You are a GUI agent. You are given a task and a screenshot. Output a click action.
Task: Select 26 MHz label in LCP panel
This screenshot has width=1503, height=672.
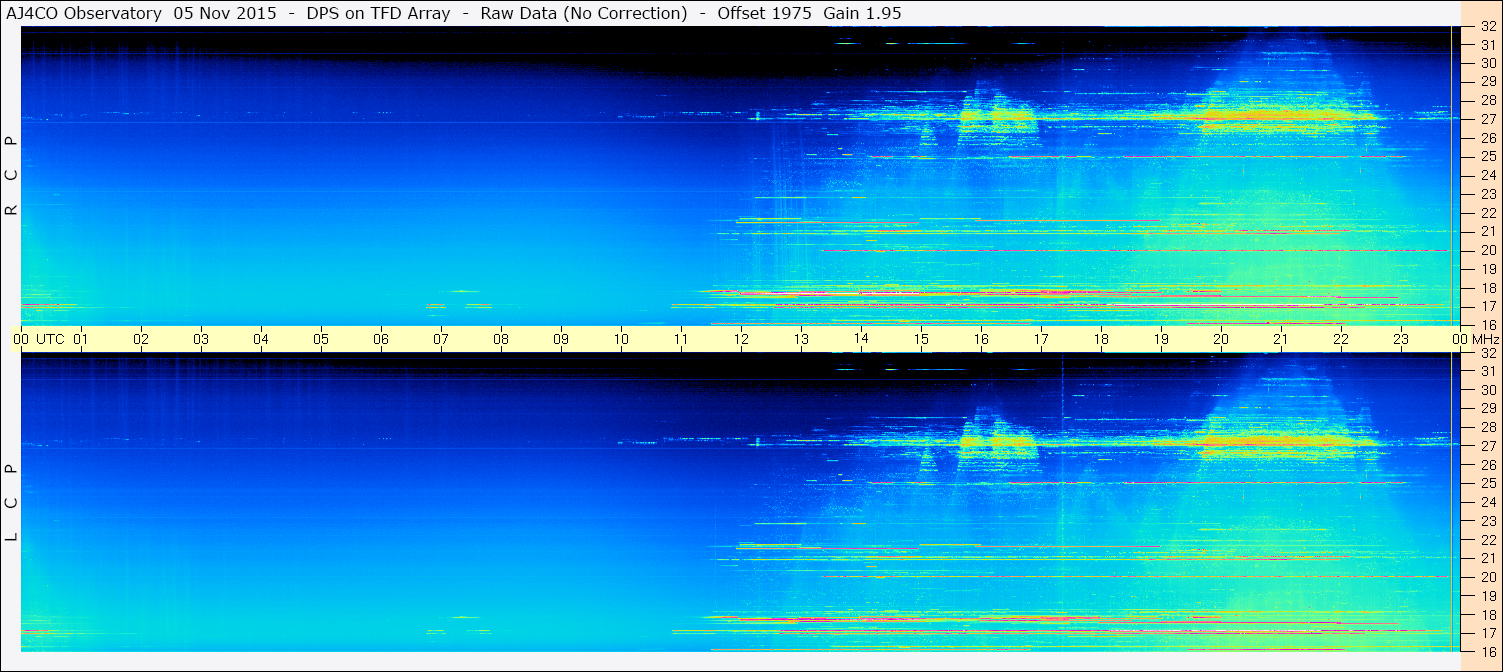[x=1488, y=465]
